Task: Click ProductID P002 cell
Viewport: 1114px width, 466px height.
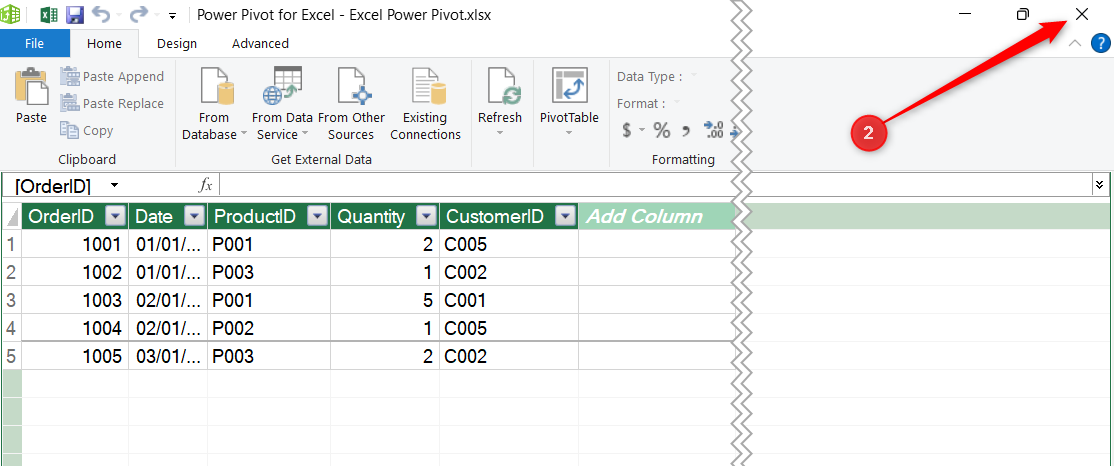Action: (269, 328)
